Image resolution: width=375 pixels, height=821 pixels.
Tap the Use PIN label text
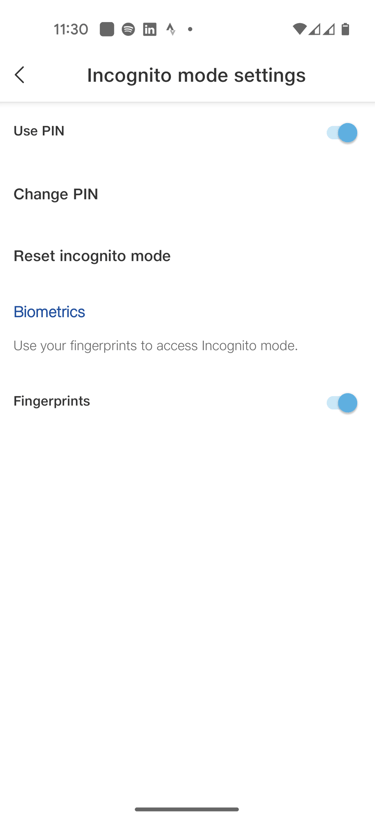tap(39, 131)
